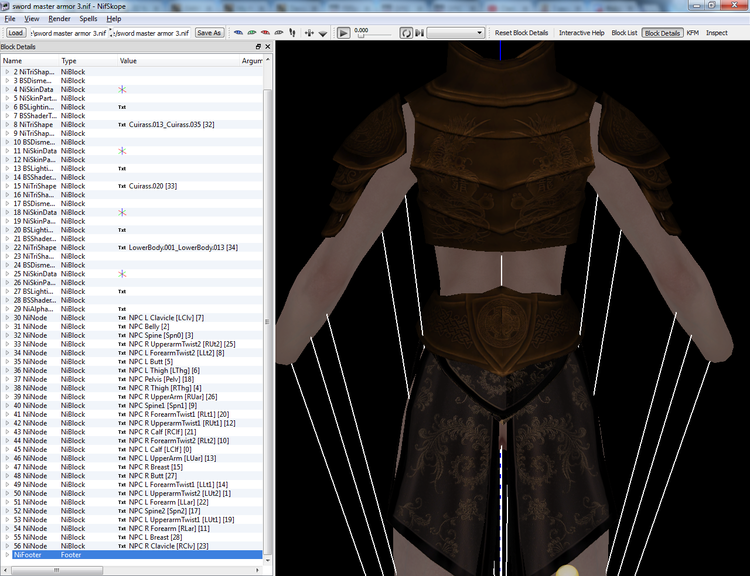Select the NPC R Thigh [RThg] [4] value
750x576 pixels.
click(x=165, y=388)
